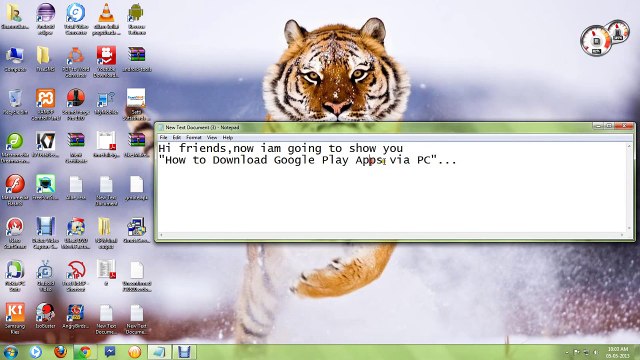The width and height of the screenshot is (640, 360).
Task: Launch Windows Media Player from taskbar
Action: [36, 352]
